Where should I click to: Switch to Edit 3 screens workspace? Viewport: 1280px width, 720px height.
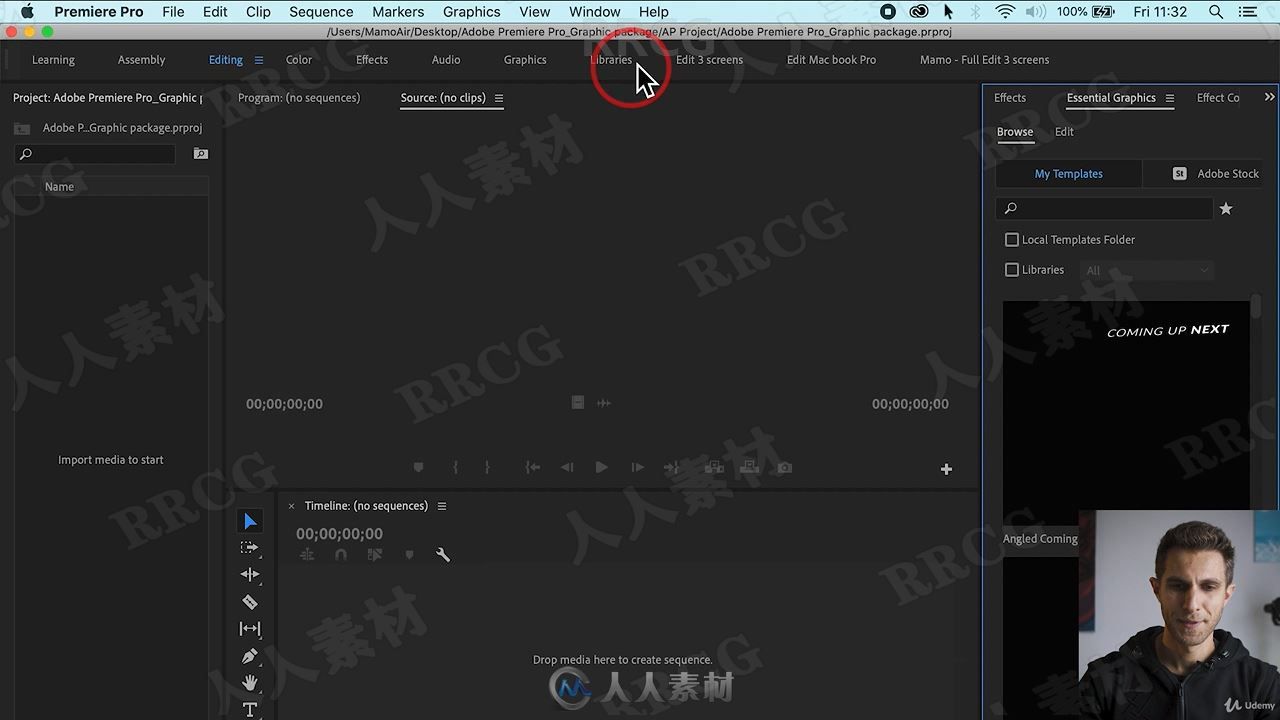coord(709,60)
